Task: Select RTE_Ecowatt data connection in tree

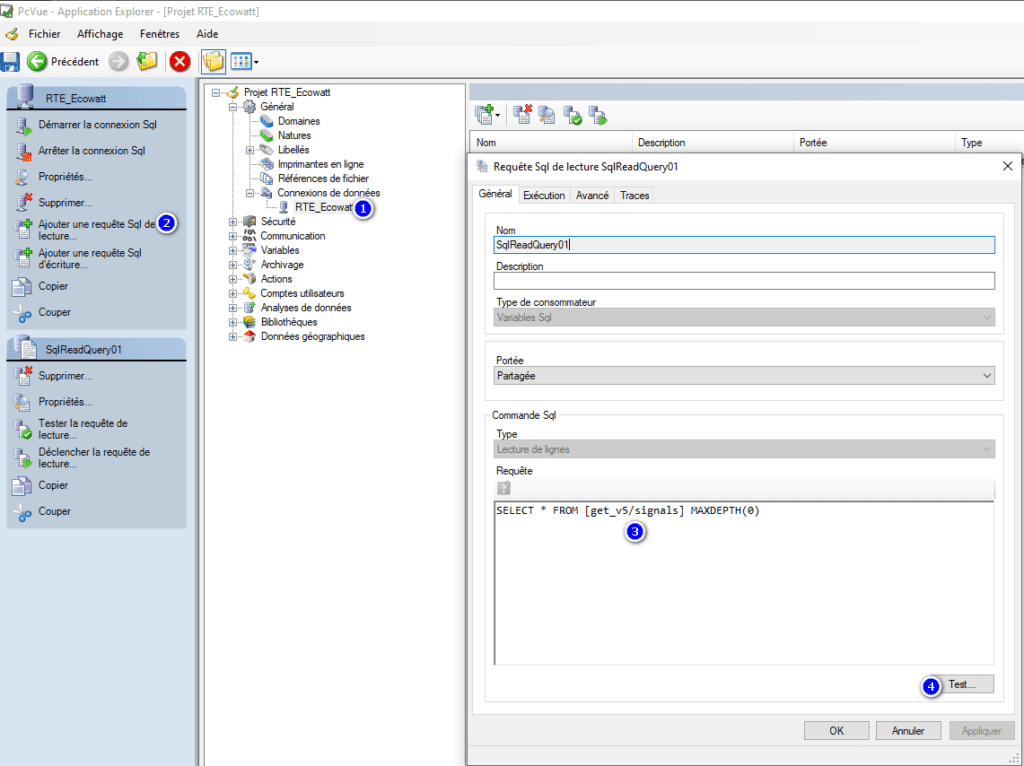Action: (x=324, y=208)
